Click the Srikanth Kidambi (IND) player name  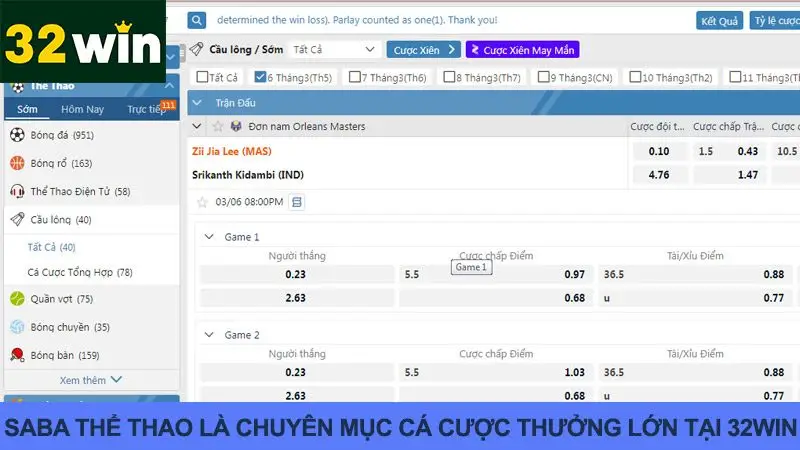[x=248, y=174]
